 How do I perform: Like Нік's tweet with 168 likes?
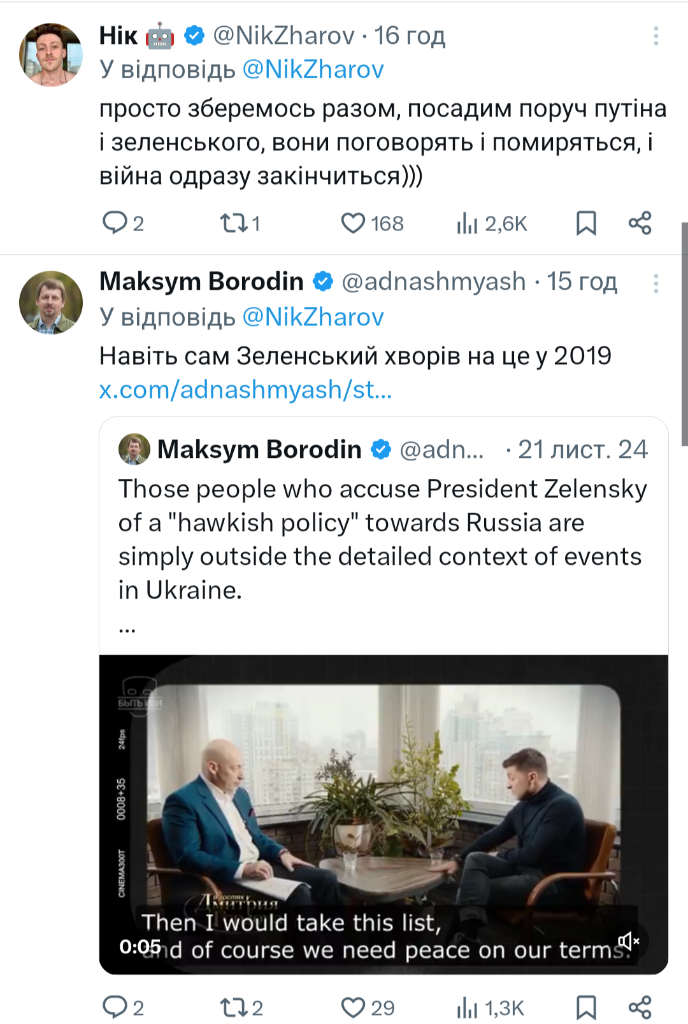tap(353, 223)
